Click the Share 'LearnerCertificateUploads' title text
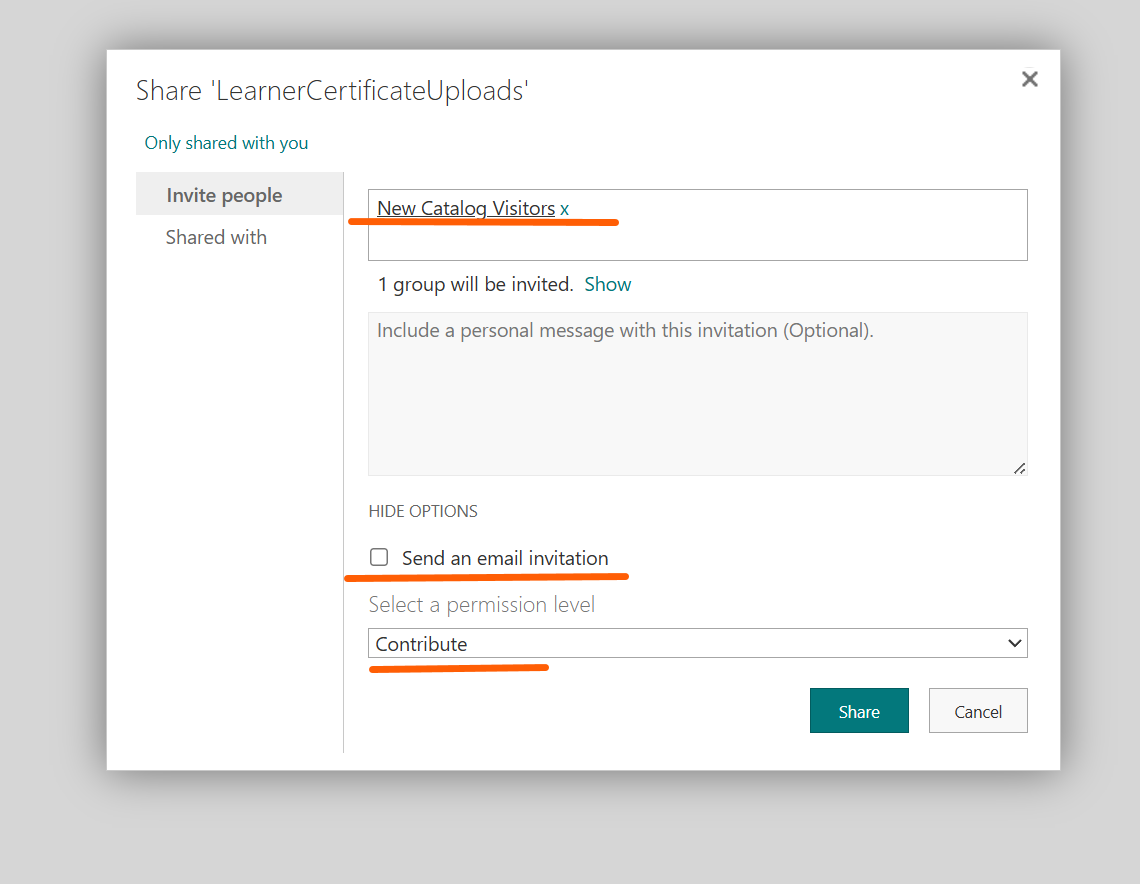 coord(332,91)
